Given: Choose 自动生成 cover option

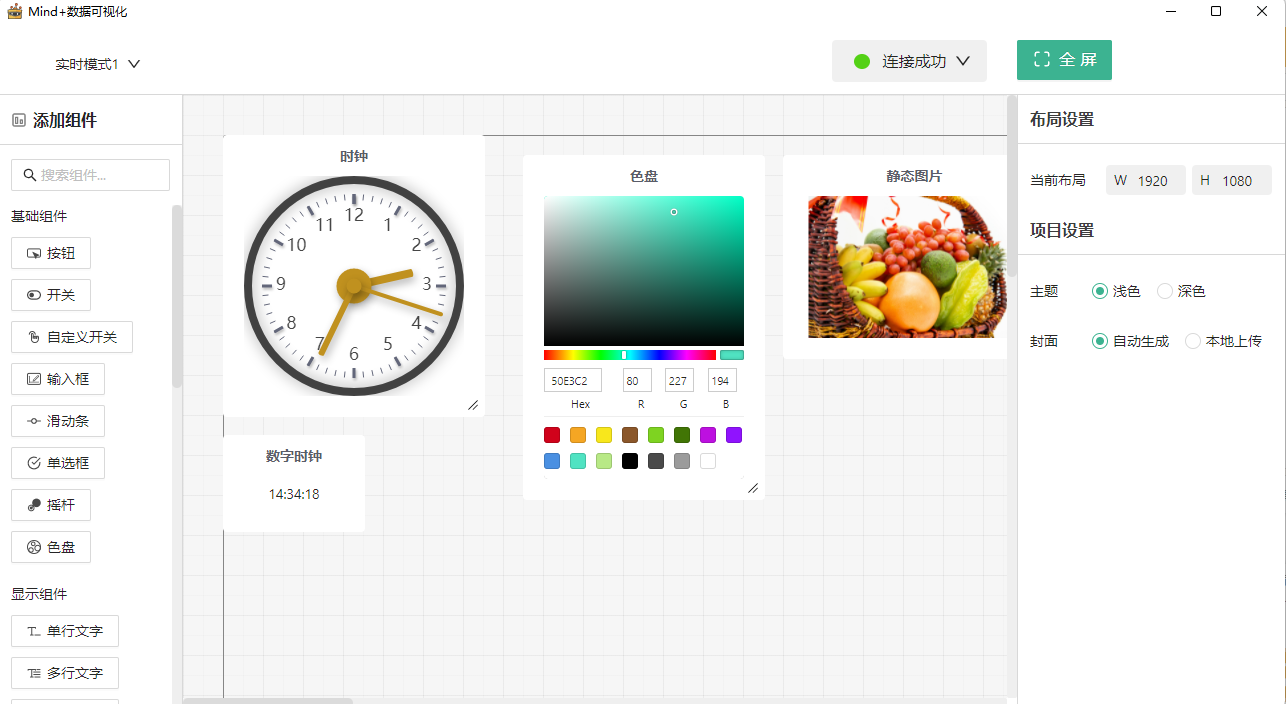Looking at the screenshot, I should pos(1100,341).
